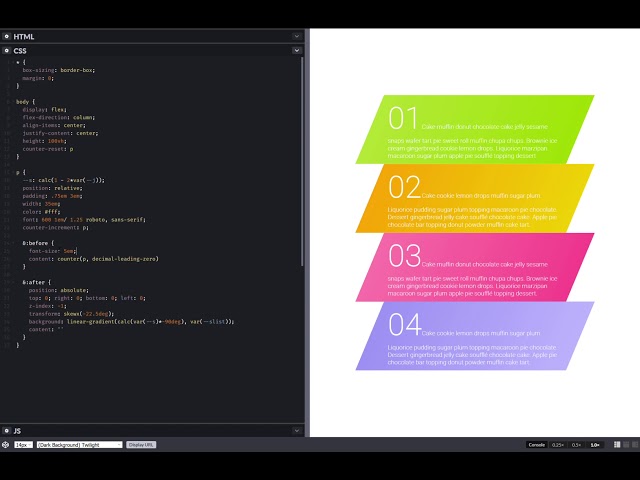The image size is (640, 480).
Task: Click the 'font-size: 5em;' code line
Action: pyautogui.click(x=53, y=251)
